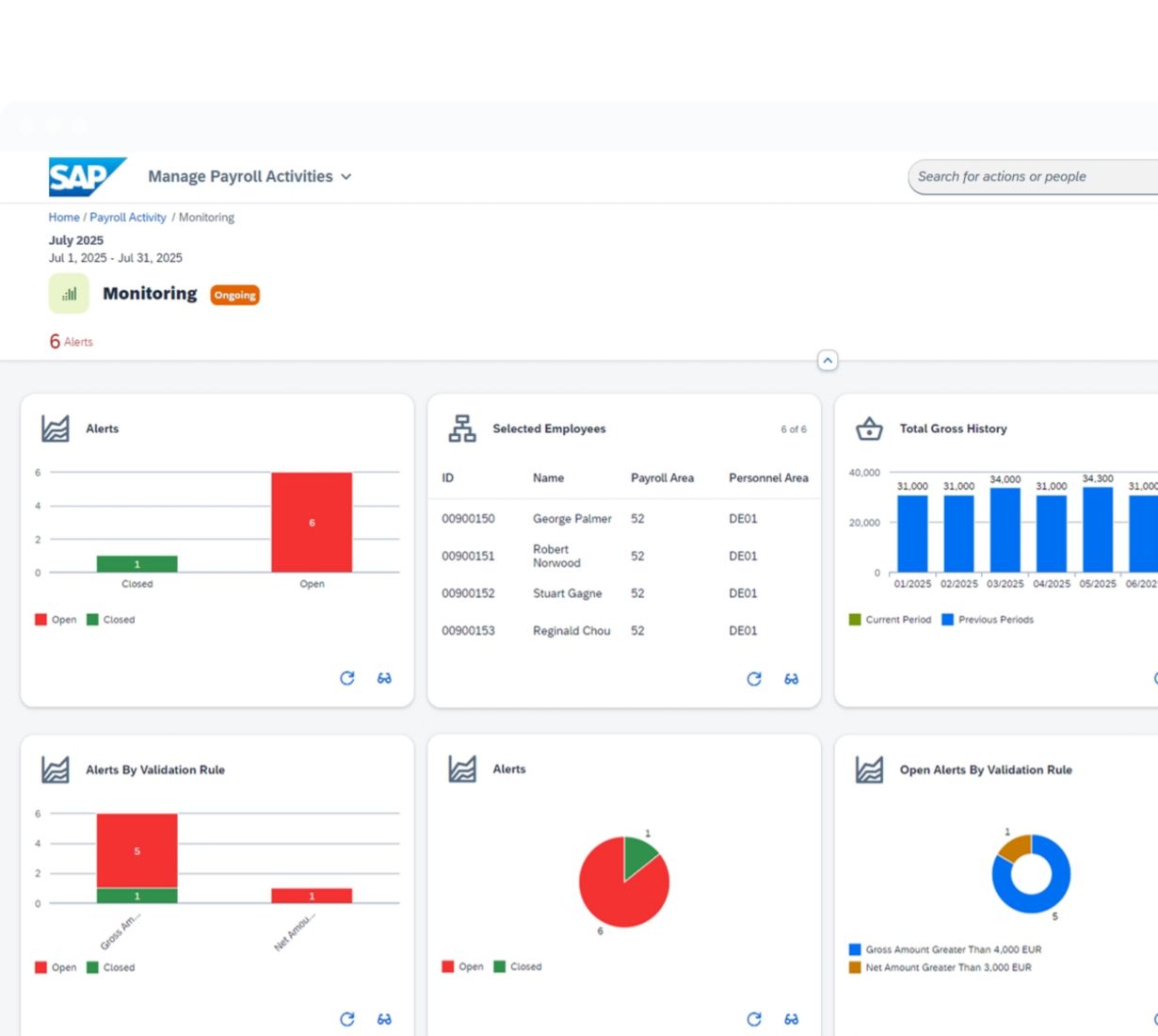
Task: Refresh the Alerts bar chart card
Action: coord(347,678)
